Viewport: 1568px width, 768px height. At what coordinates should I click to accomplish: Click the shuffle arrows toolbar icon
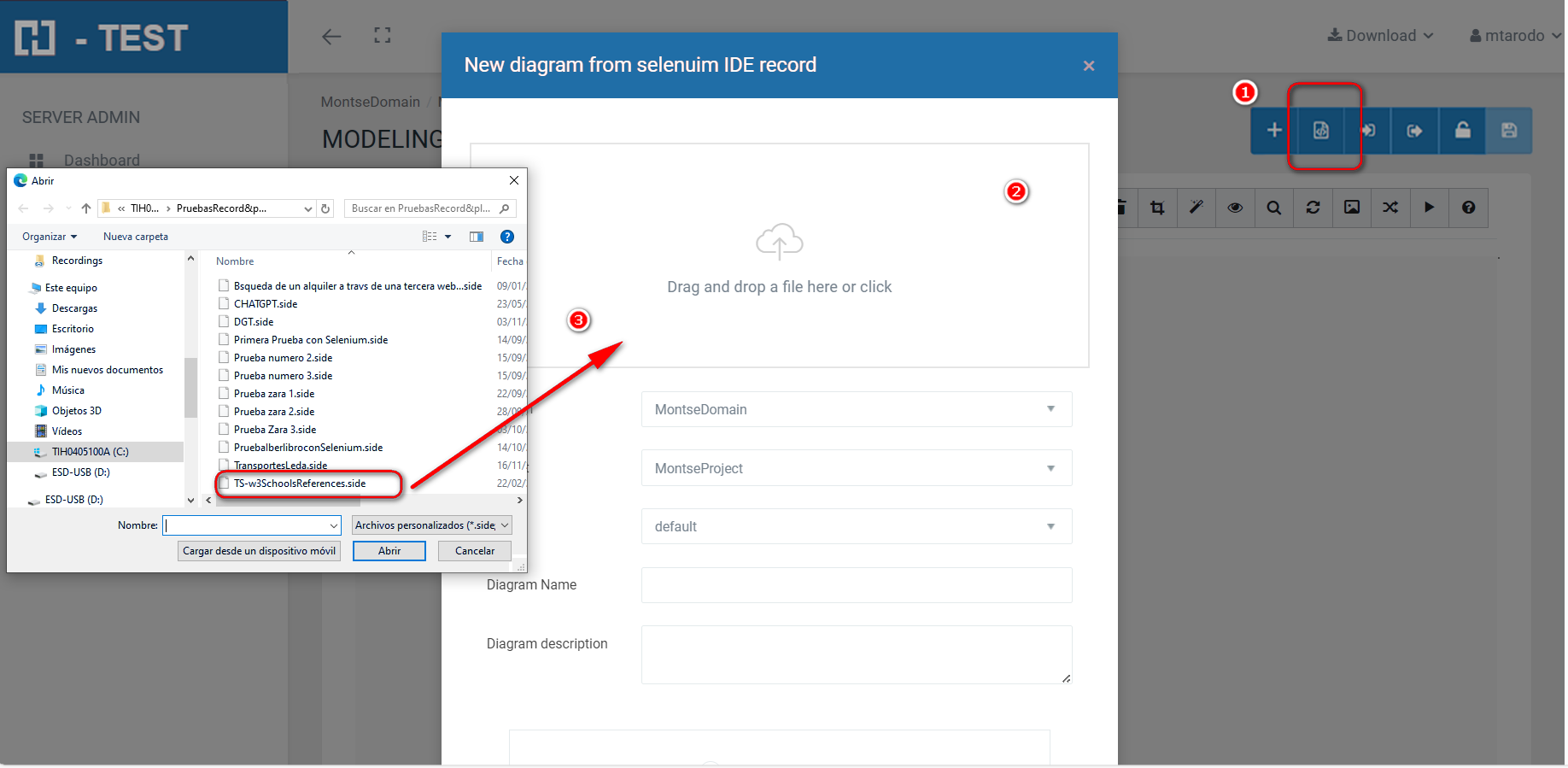[x=1390, y=208]
